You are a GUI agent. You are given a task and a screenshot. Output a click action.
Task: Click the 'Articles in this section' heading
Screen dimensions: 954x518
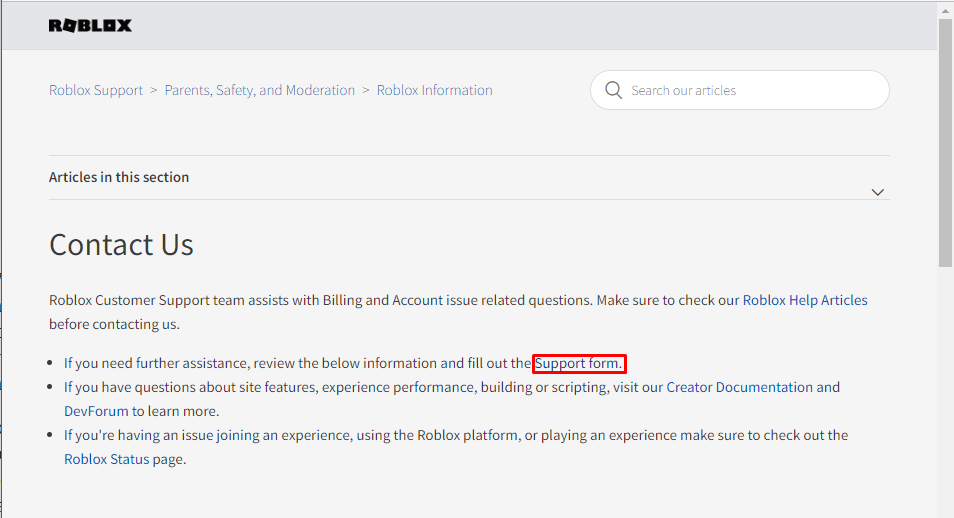pyautogui.click(x=119, y=177)
